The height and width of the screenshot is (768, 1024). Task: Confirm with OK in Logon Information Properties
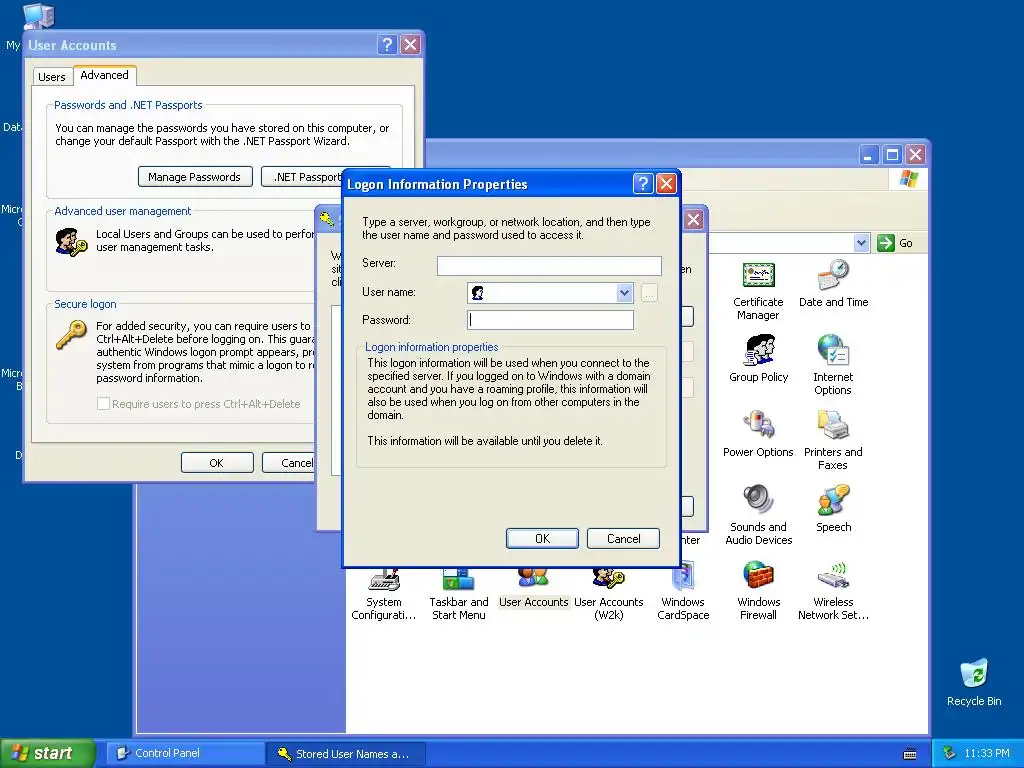[x=542, y=539]
